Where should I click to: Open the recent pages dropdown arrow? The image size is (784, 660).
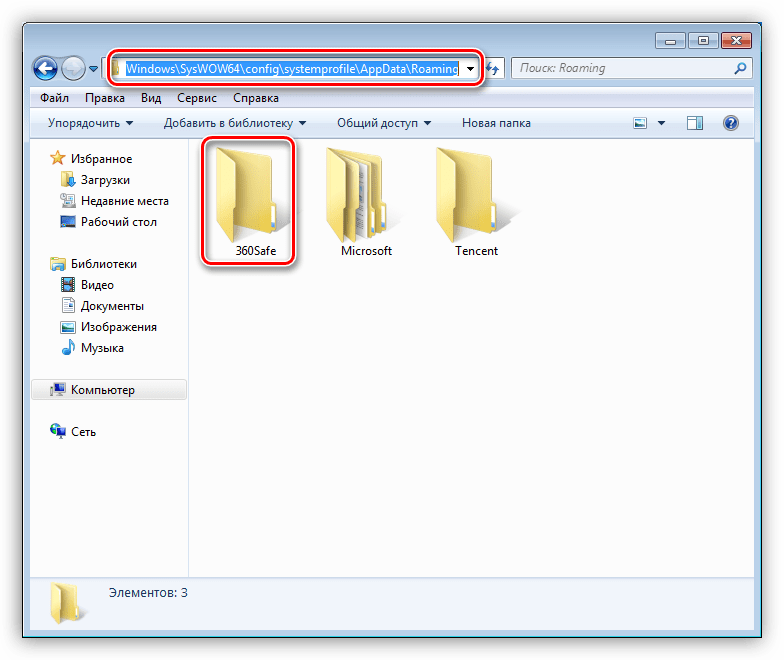[93, 68]
